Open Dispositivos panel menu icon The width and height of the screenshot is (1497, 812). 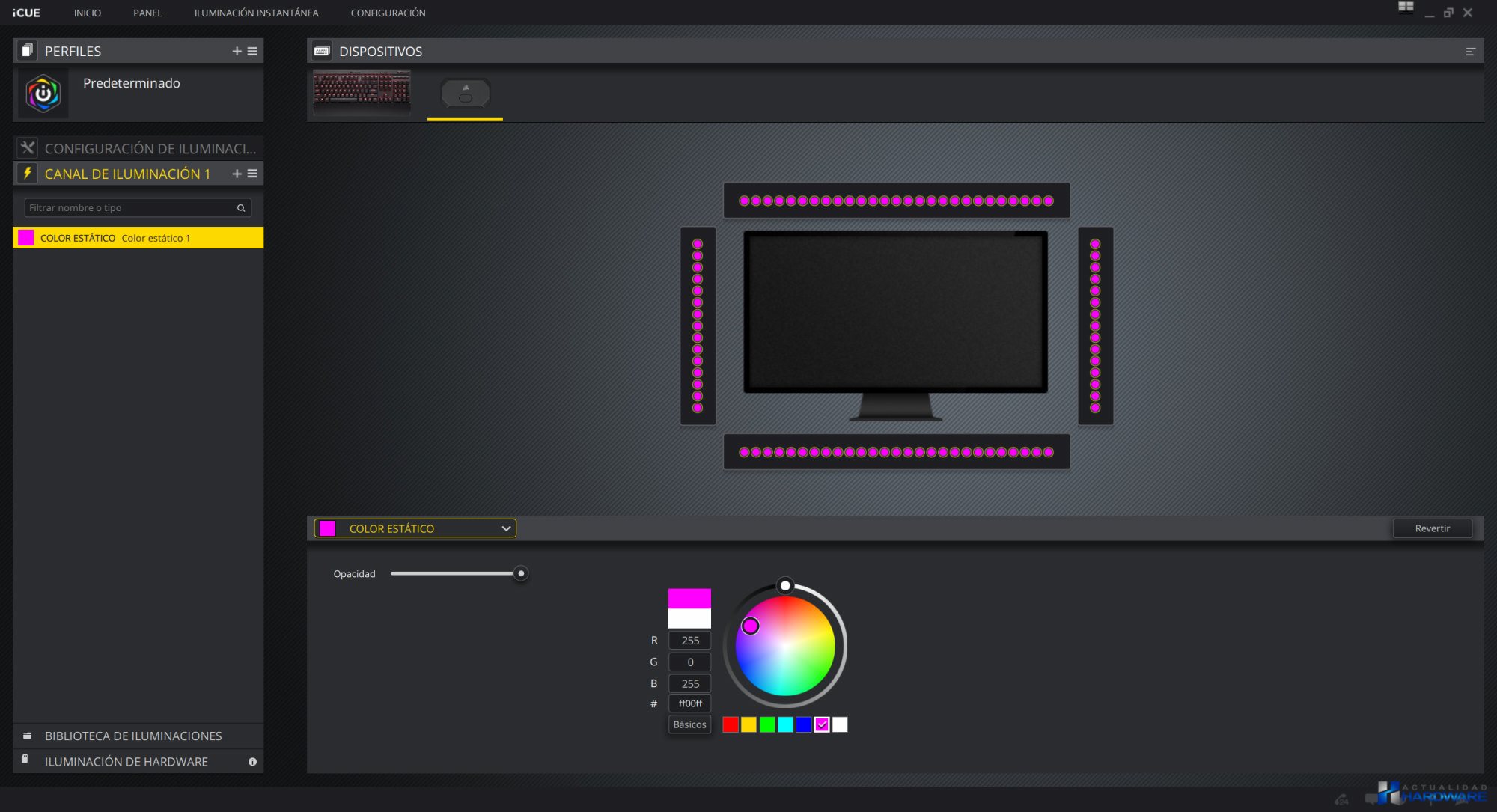coord(1470,52)
